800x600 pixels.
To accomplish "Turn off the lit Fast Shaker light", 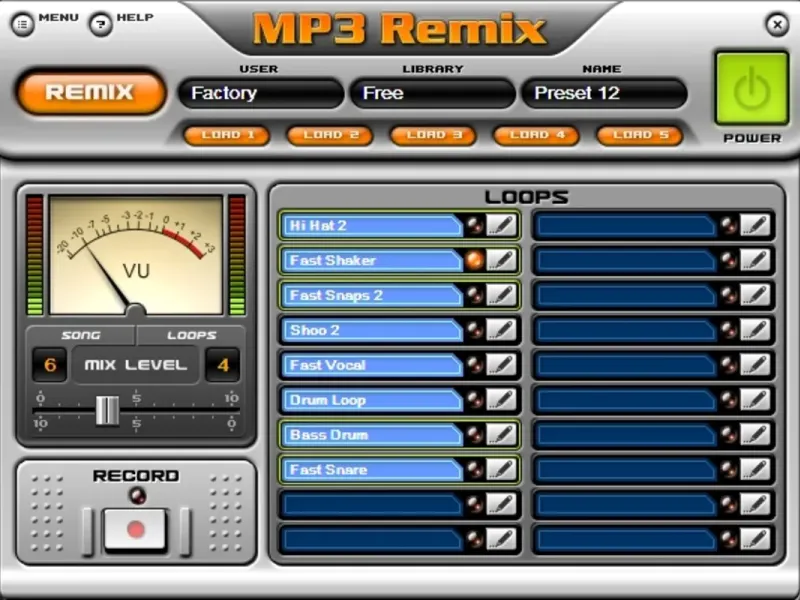I will (474, 260).
